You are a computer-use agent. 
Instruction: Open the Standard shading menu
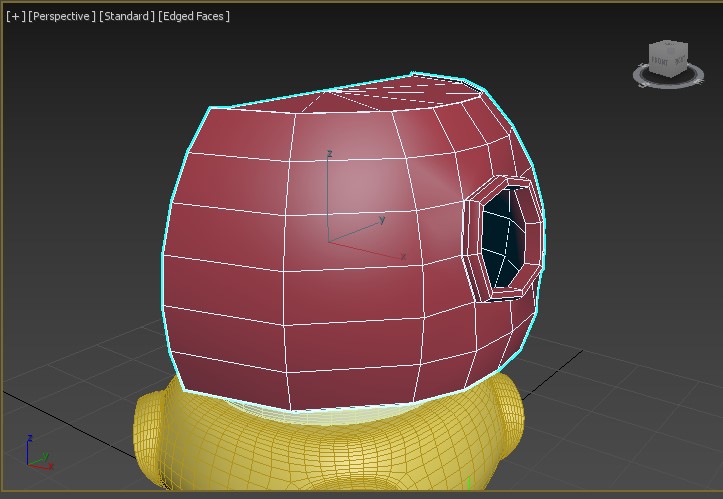click(127, 16)
